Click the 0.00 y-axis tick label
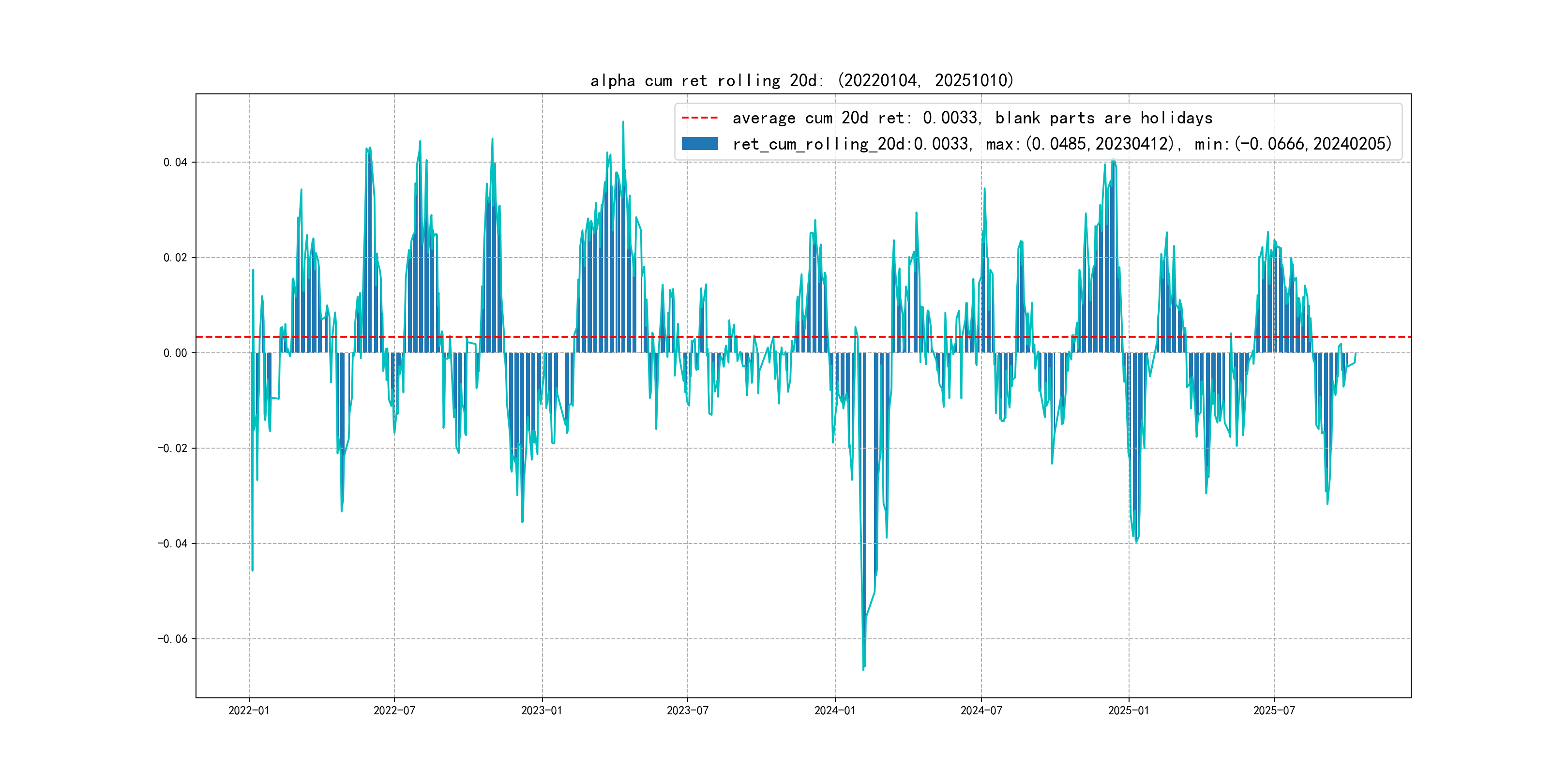1568x784 pixels. click(175, 353)
